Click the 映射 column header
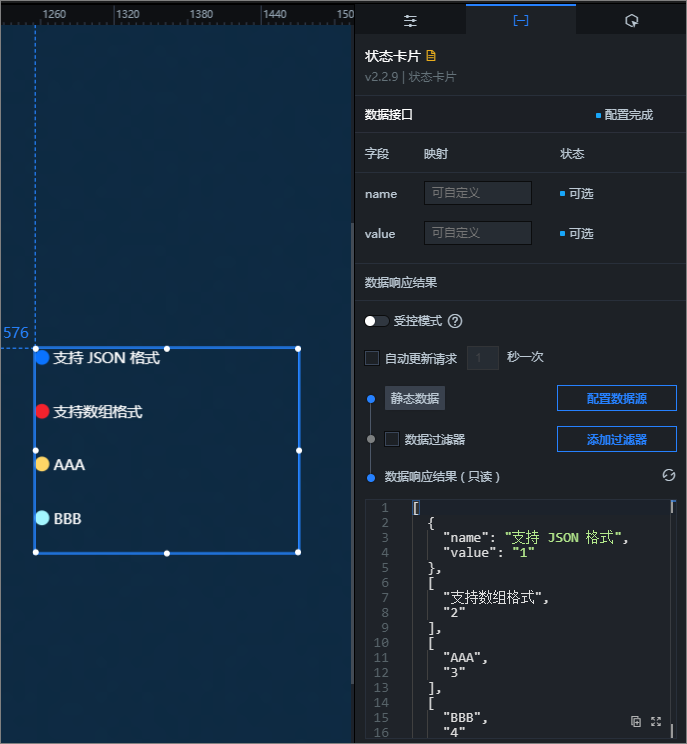The height and width of the screenshot is (744, 687). 436,154
